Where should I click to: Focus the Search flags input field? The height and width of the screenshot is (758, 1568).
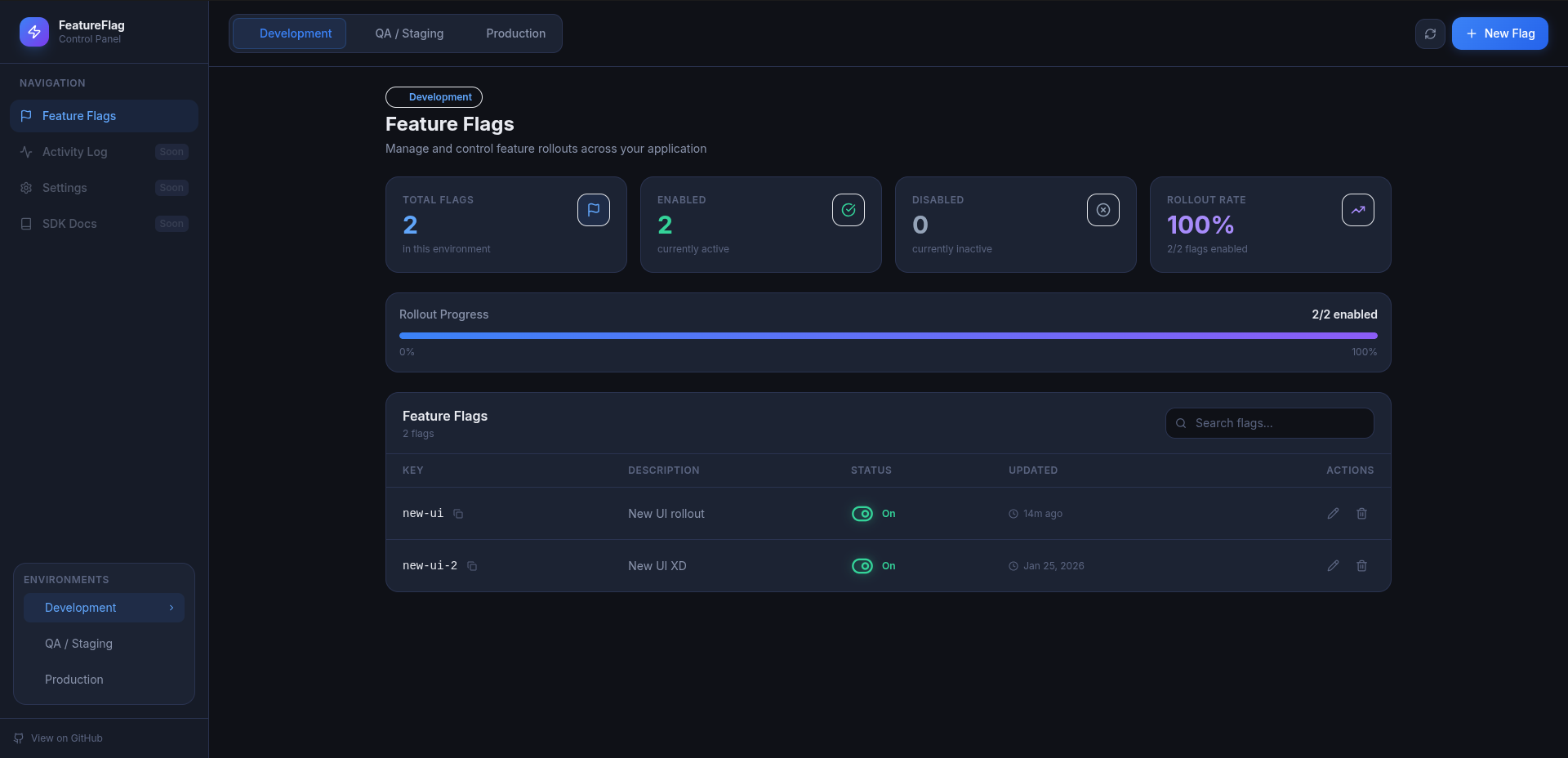[1269, 423]
